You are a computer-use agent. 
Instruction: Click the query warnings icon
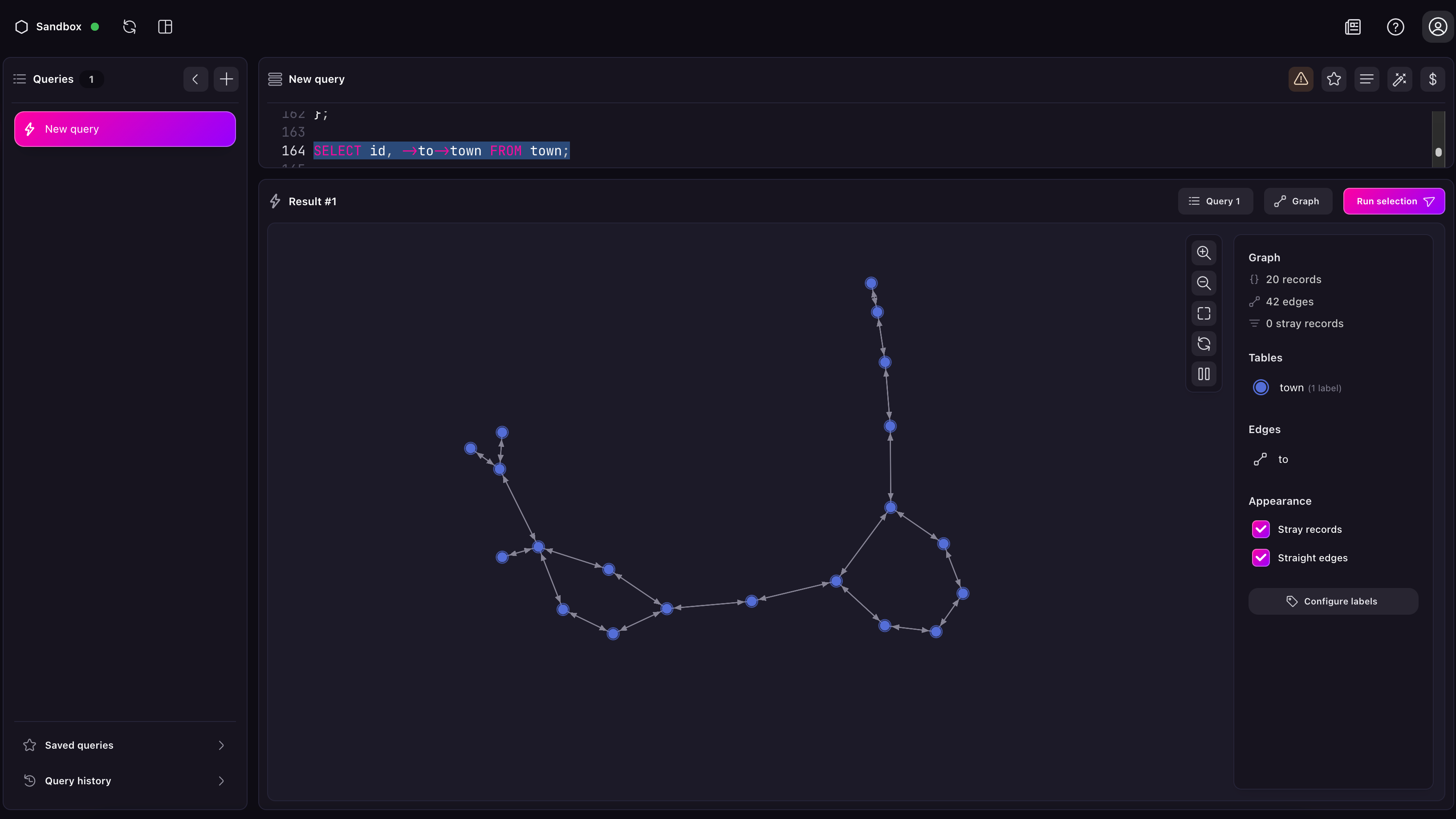coord(1301,79)
